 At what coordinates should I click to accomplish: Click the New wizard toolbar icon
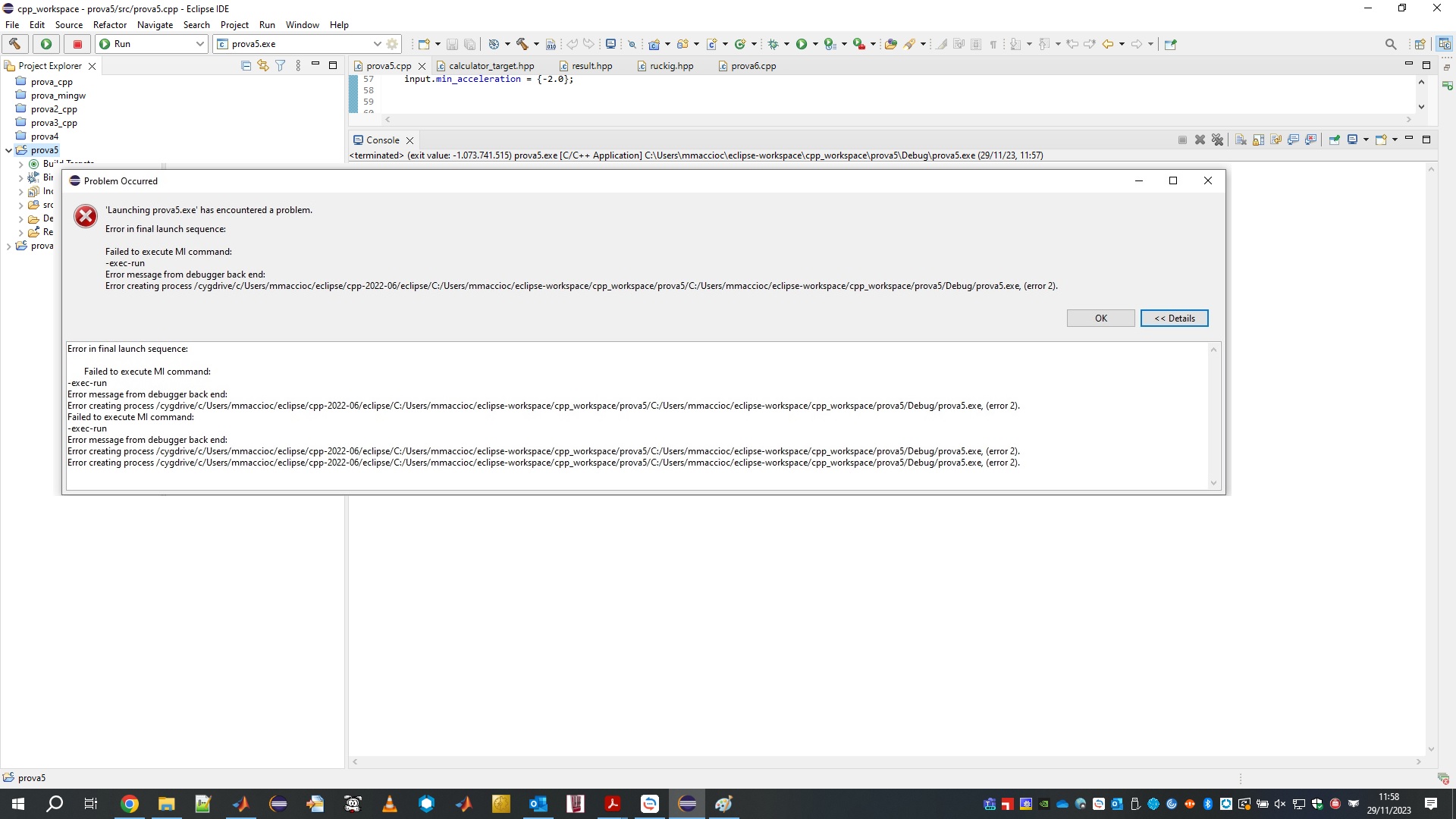tap(424, 44)
